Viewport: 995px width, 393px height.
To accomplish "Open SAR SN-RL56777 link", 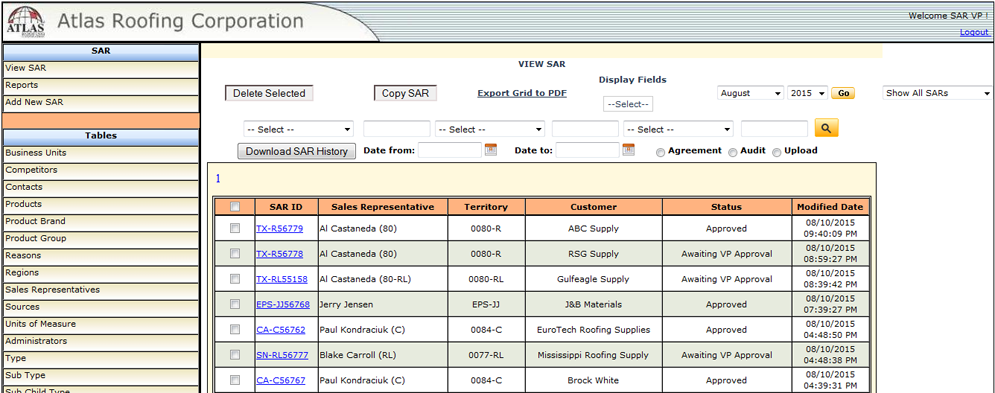I will point(282,355).
